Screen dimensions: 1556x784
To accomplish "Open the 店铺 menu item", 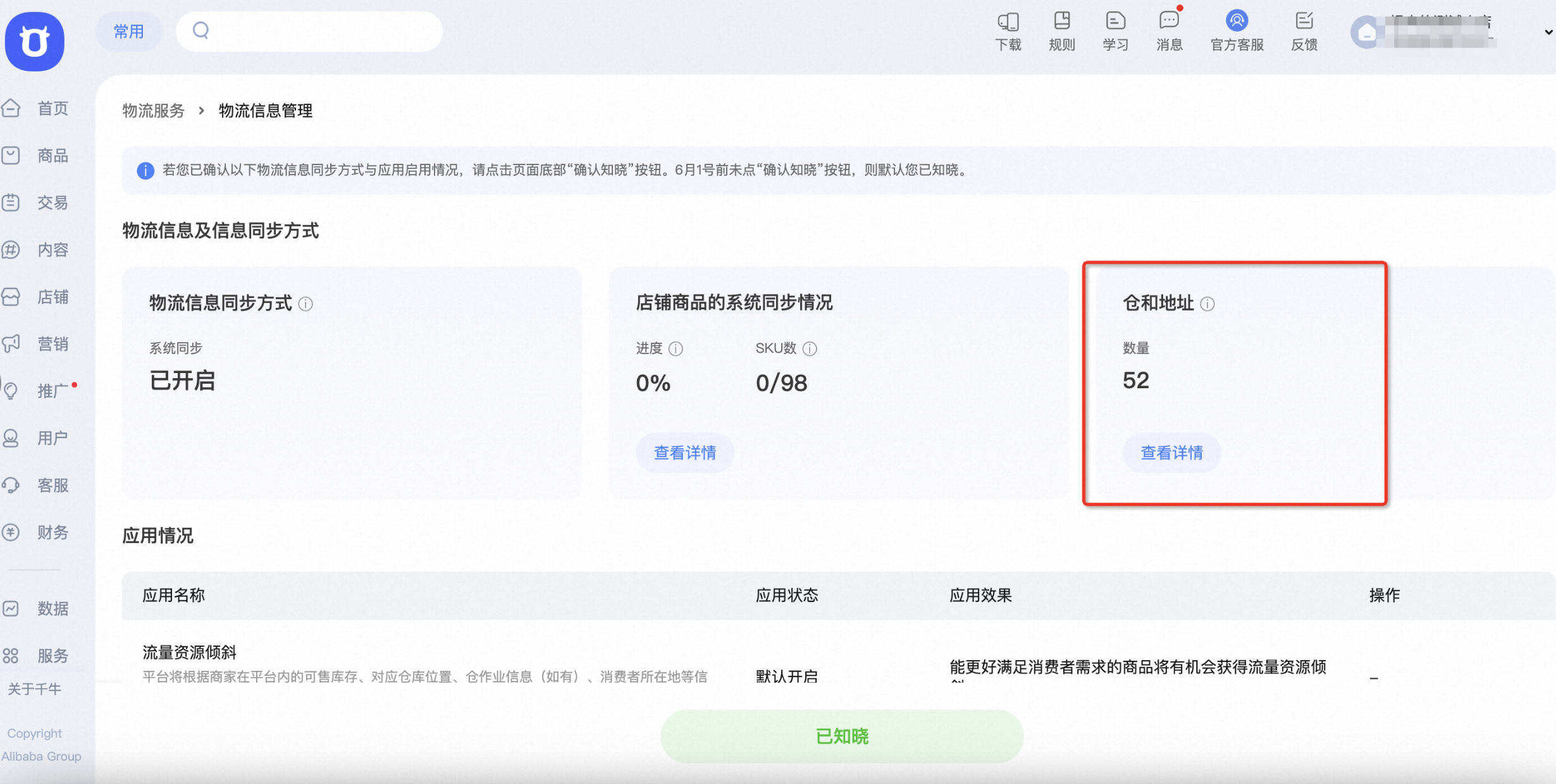I will point(52,297).
